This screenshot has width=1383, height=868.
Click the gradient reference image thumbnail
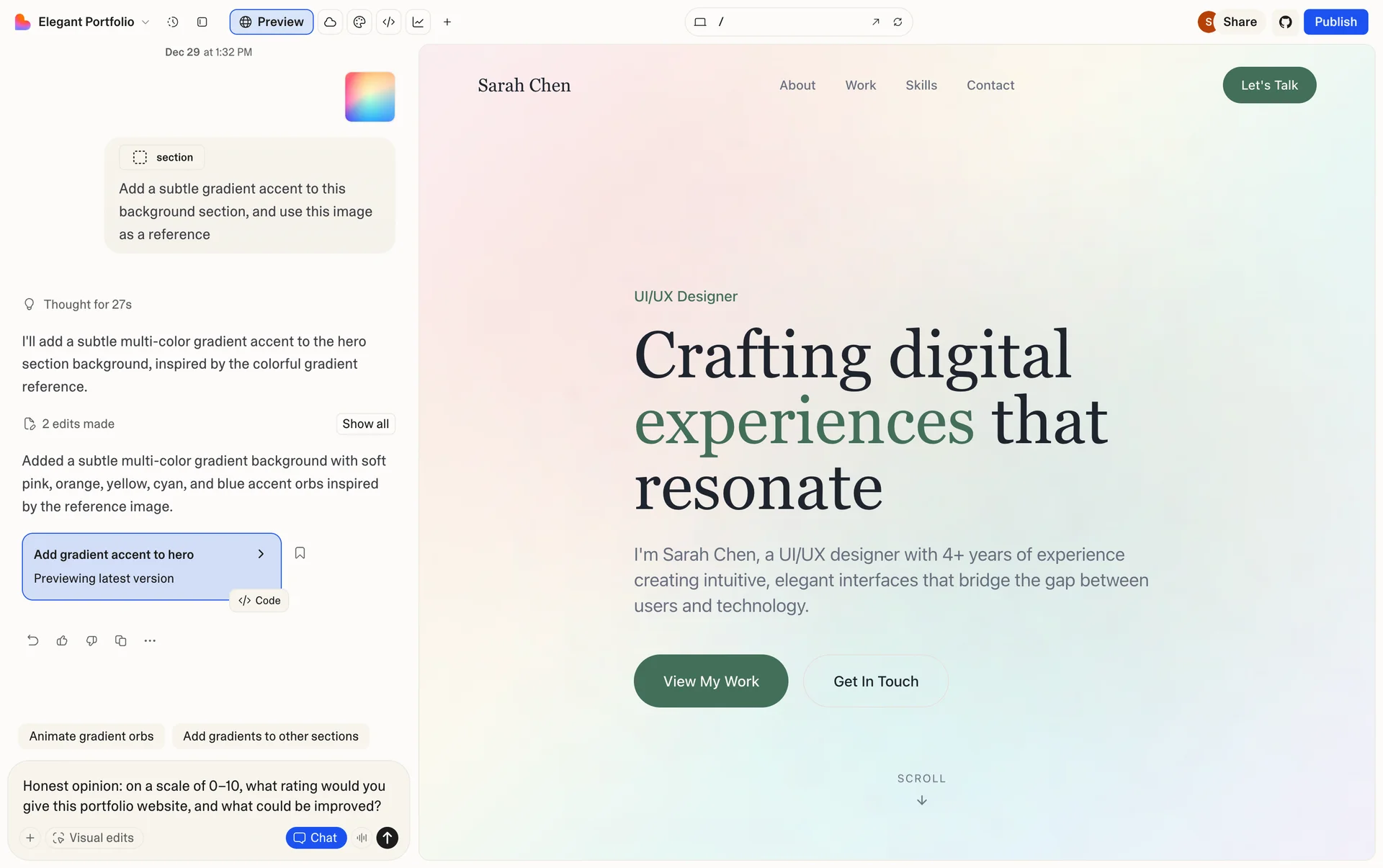370,97
